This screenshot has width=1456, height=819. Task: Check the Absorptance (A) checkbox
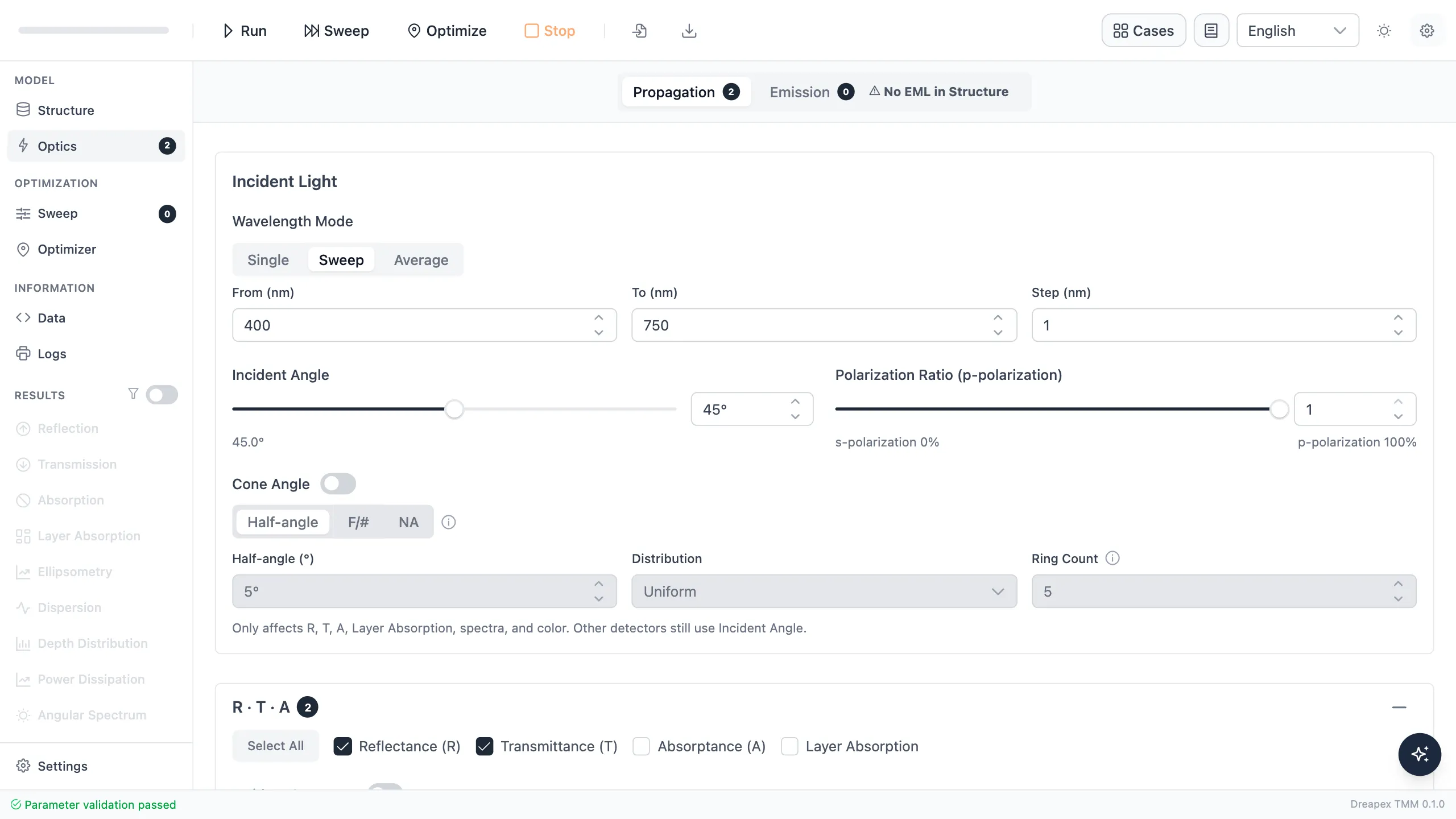coord(642,746)
